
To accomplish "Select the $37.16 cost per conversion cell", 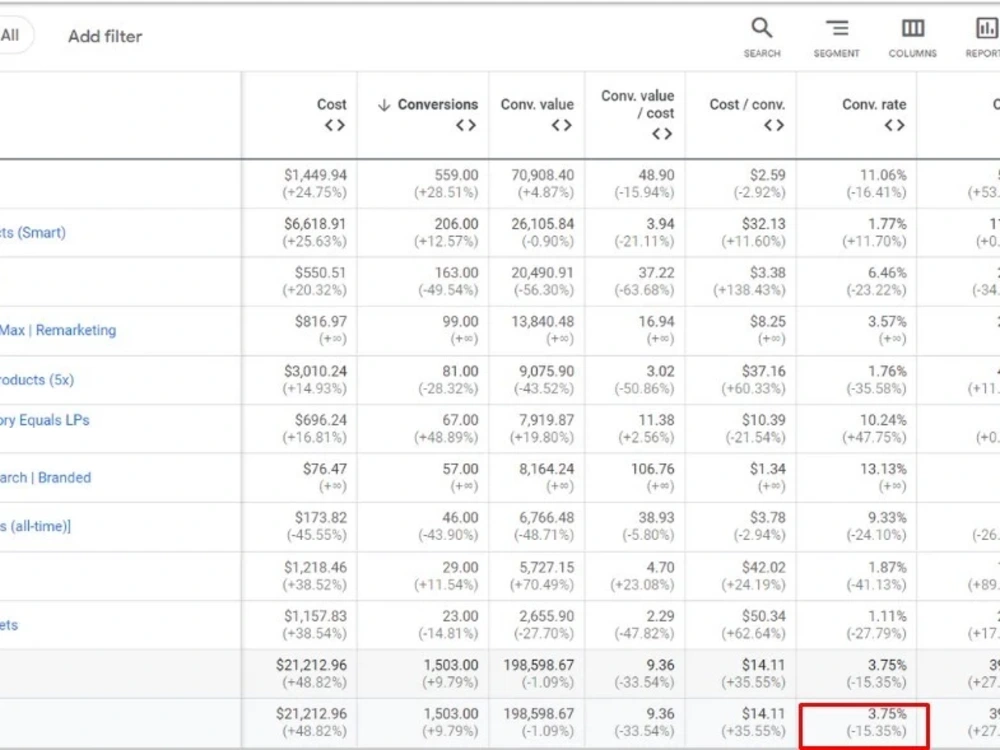I will coord(741,380).
